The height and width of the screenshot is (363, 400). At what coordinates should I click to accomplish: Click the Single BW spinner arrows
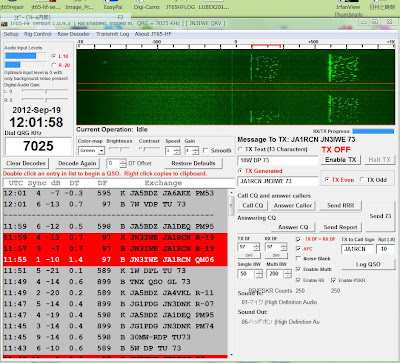click(x=259, y=274)
